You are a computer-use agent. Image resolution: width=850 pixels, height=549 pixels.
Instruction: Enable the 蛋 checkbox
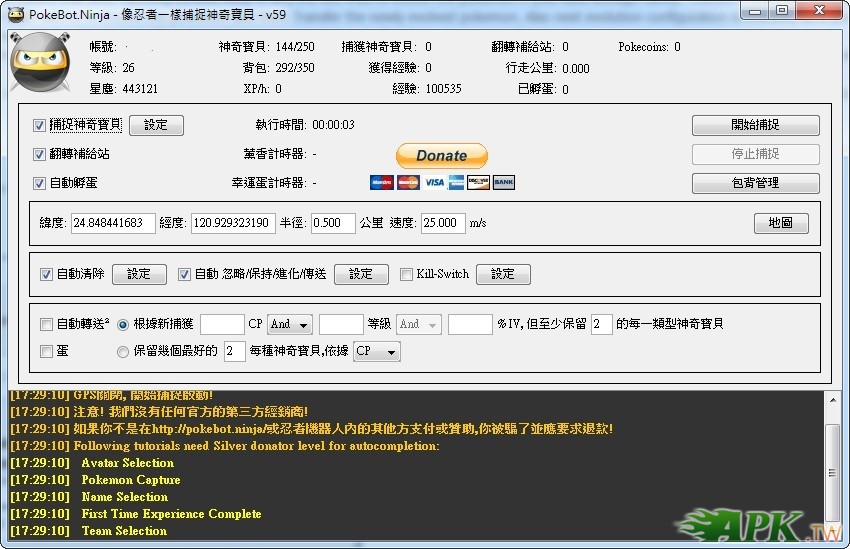(x=46, y=352)
